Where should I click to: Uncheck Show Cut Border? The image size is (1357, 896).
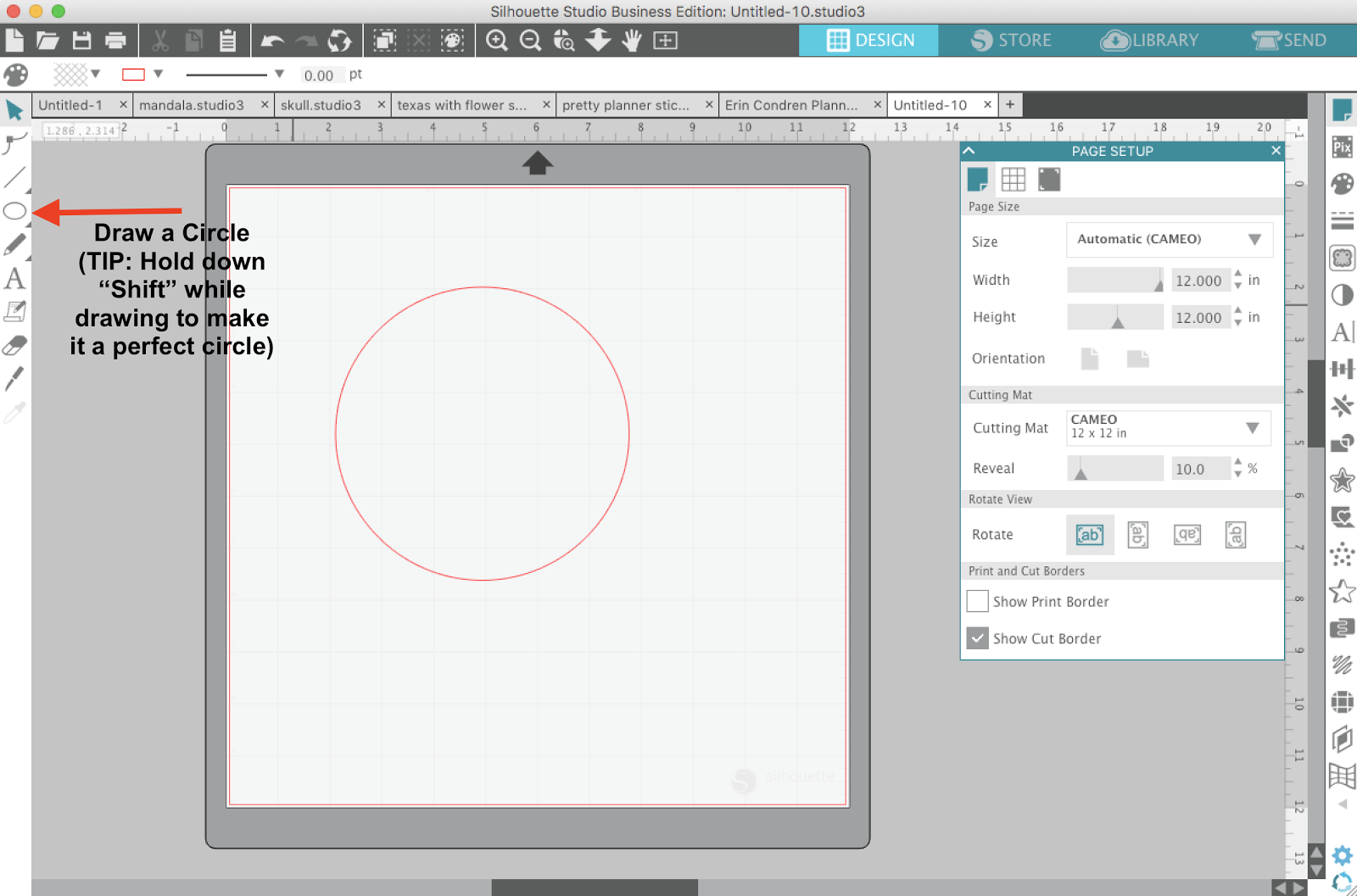977,637
